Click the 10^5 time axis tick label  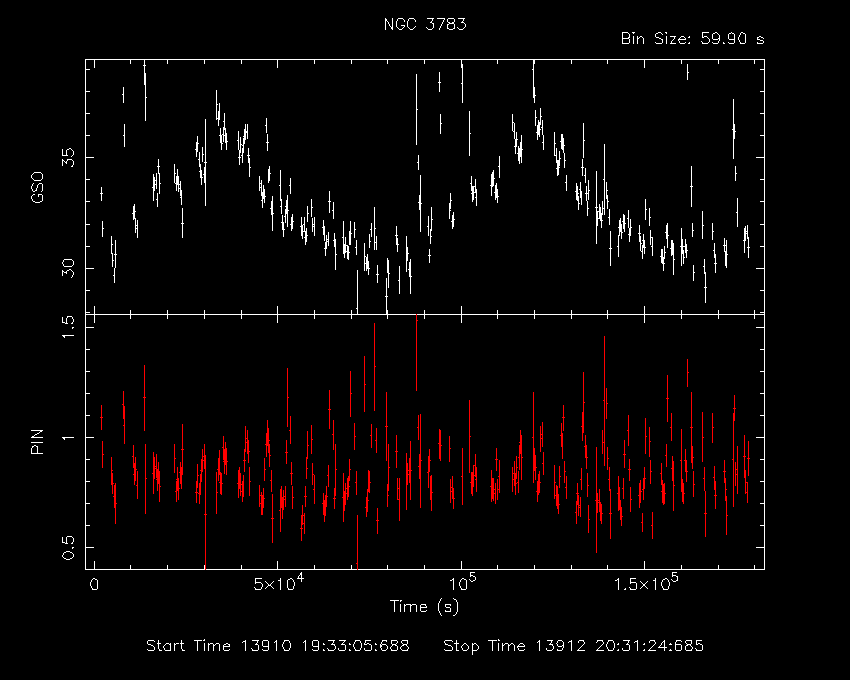click(x=461, y=583)
